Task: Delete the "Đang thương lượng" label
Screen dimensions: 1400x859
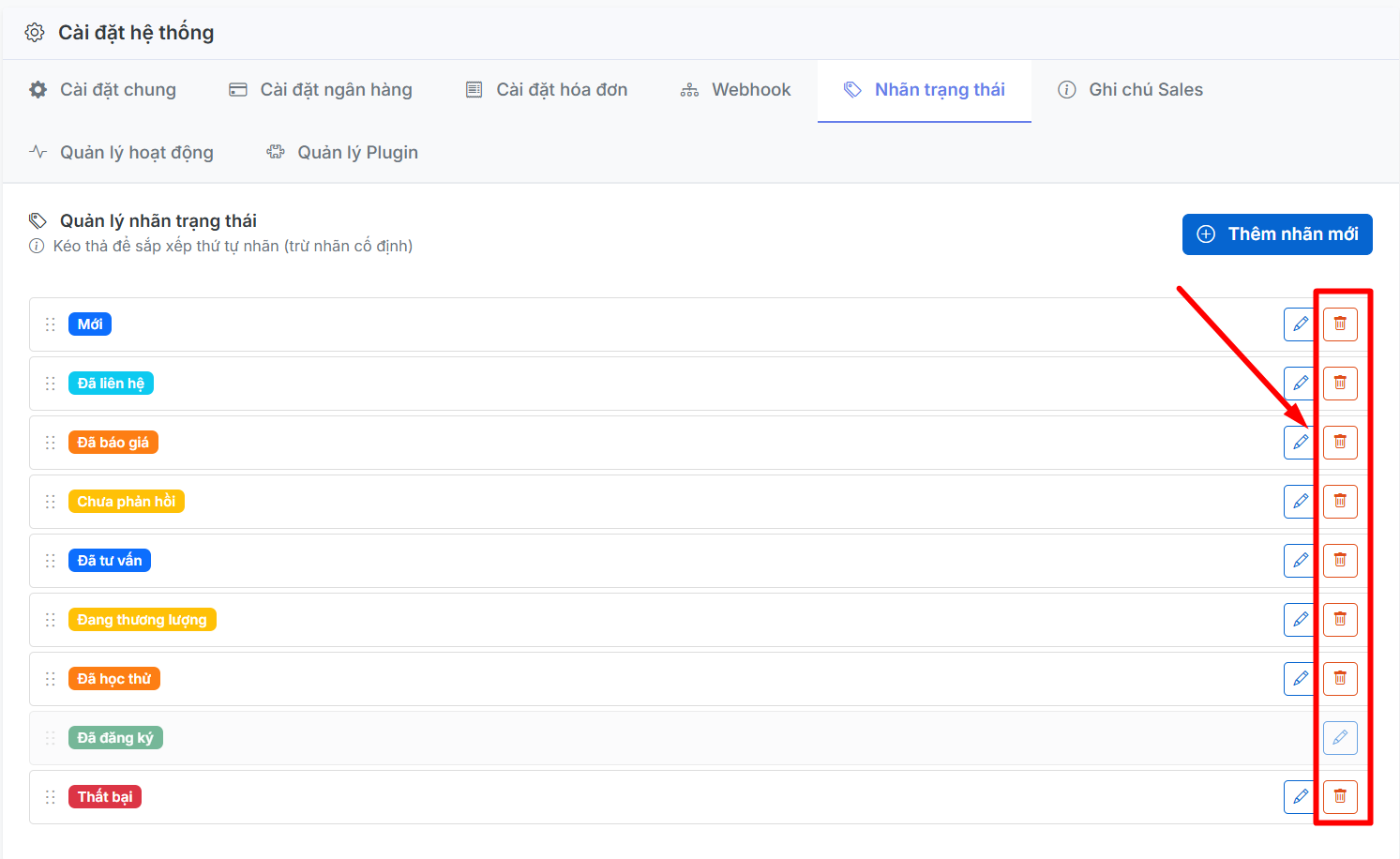Action: [x=1340, y=620]
